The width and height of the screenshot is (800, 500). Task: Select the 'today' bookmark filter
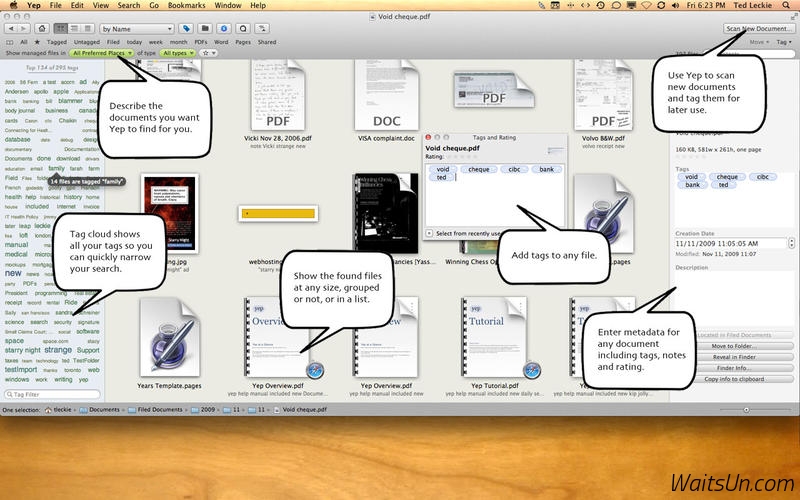tap(134, 42)
